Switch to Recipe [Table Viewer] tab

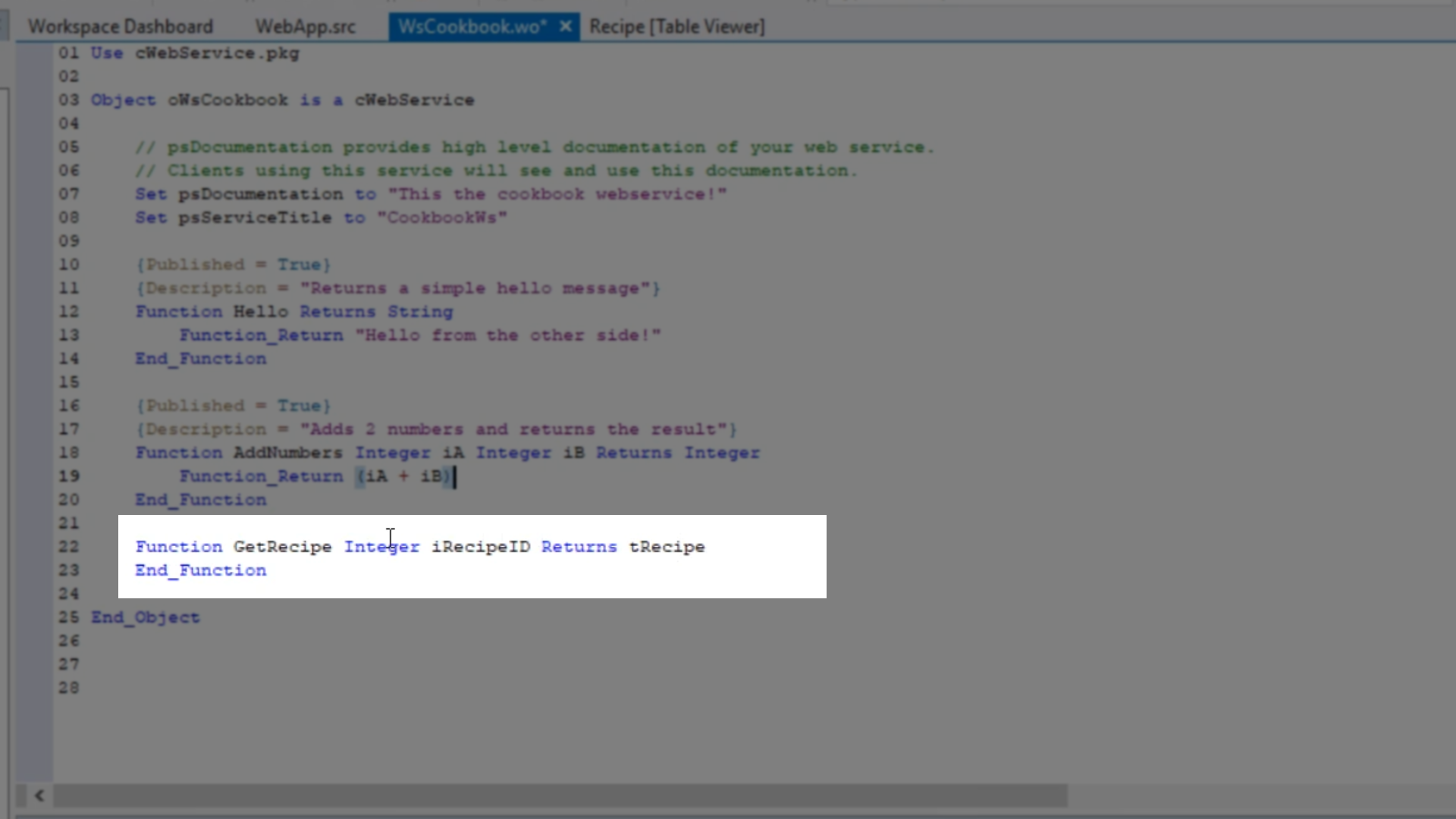(x=676, y=27)
